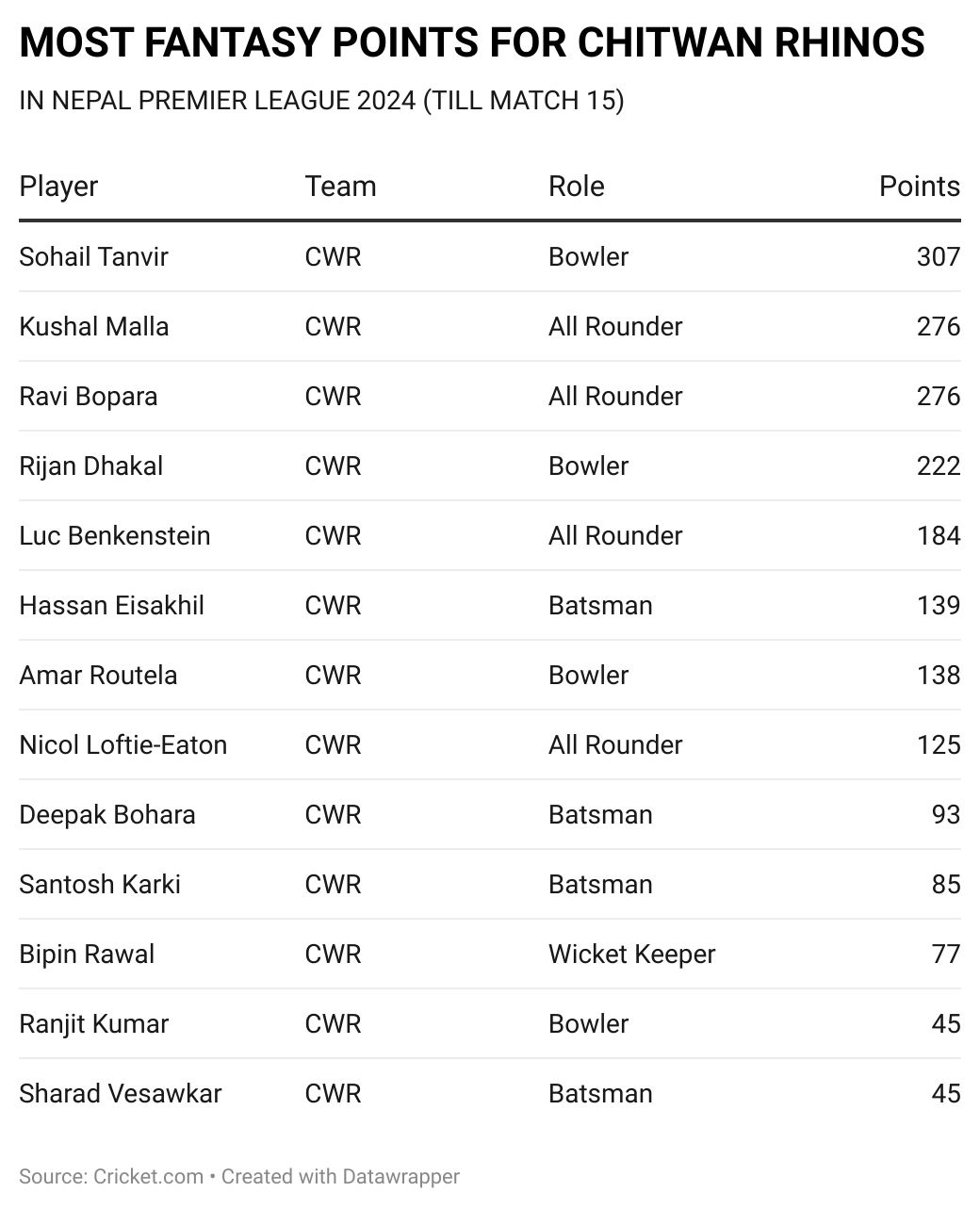Click the Amar Routela name cell
This screenshot has height=1208, width=980.
[98, 675]
